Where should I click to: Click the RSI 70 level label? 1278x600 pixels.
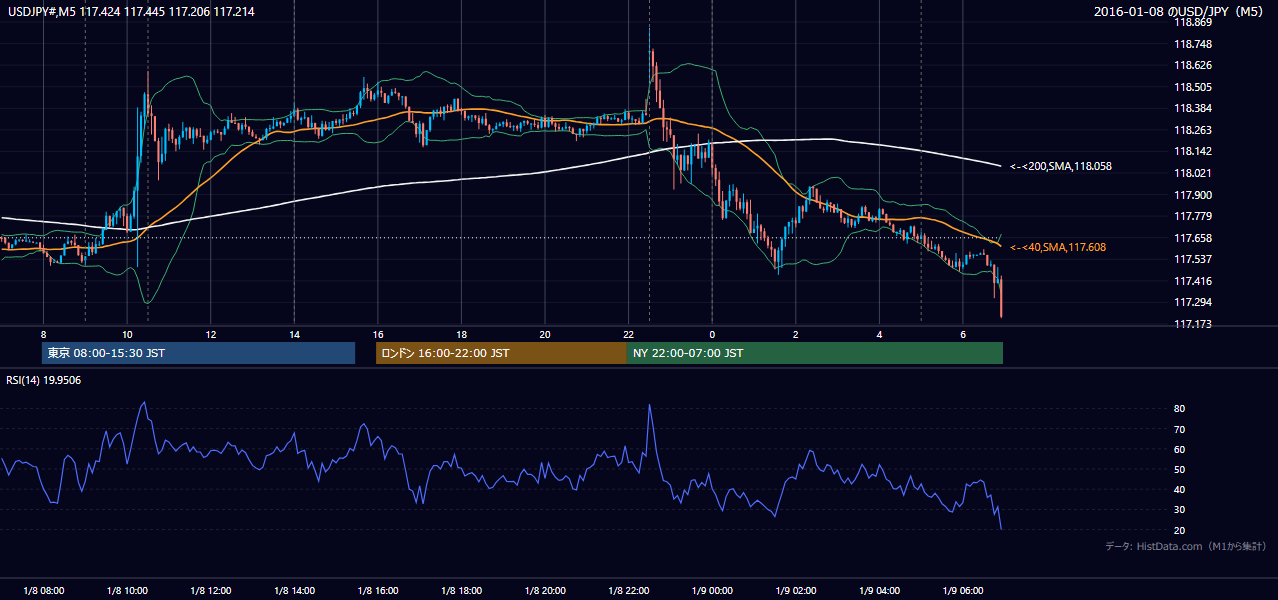1180,429
